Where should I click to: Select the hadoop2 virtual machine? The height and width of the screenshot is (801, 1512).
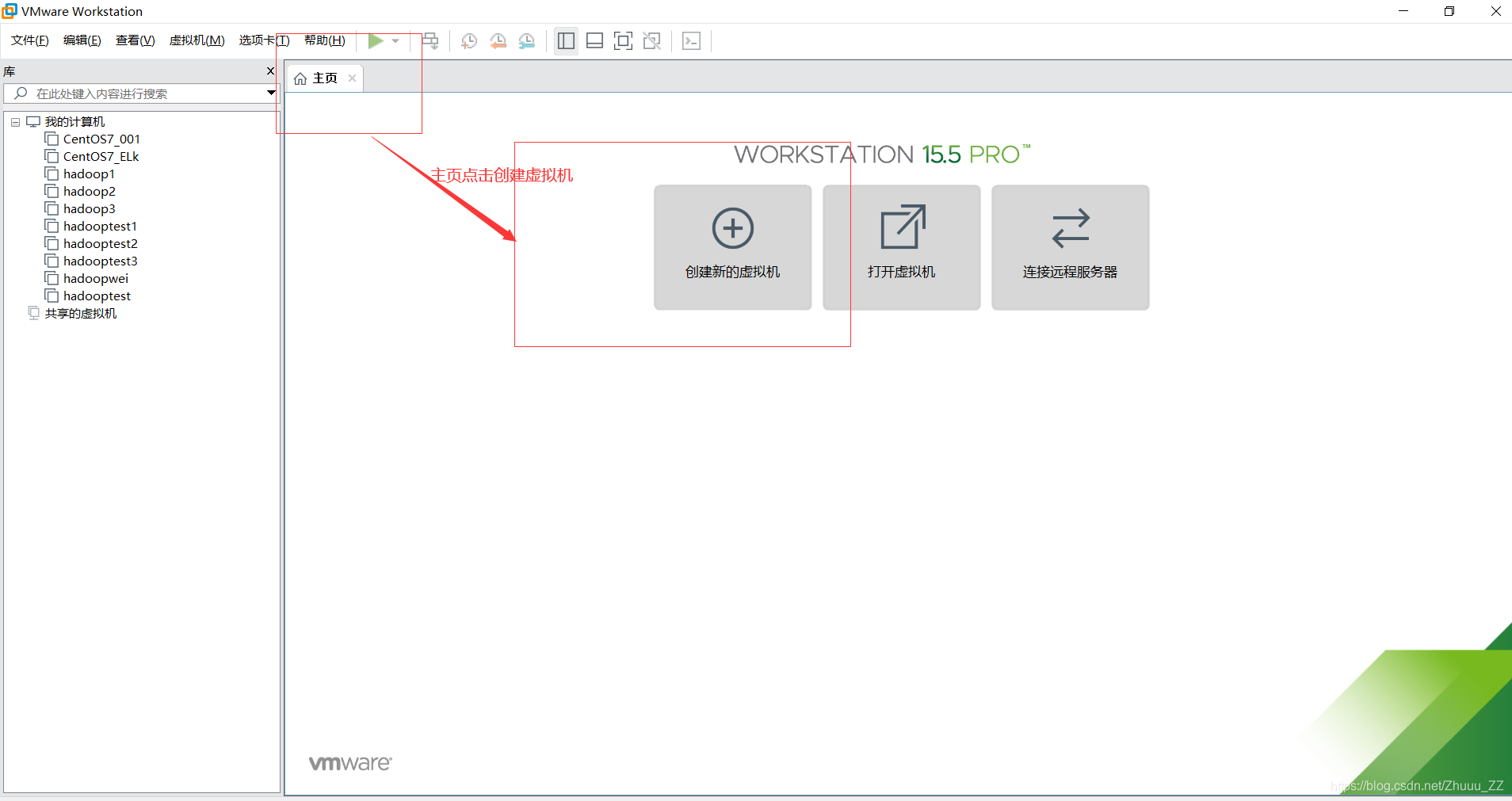pyautogui.click(x=90, y=192)
